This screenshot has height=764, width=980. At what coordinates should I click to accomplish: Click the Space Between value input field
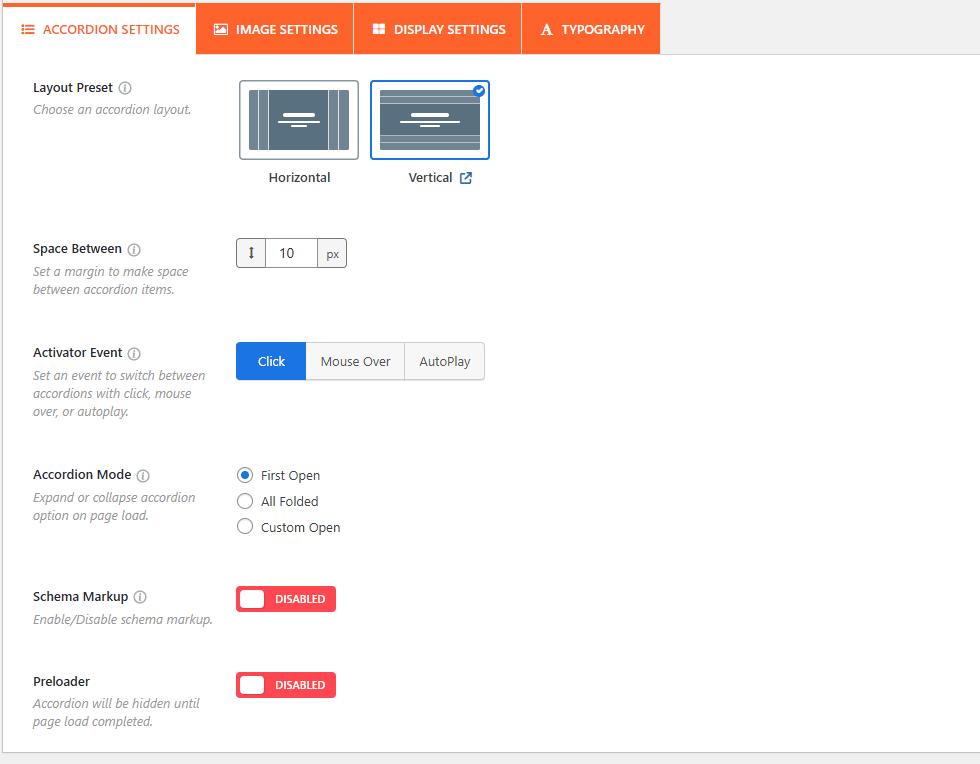291,253
